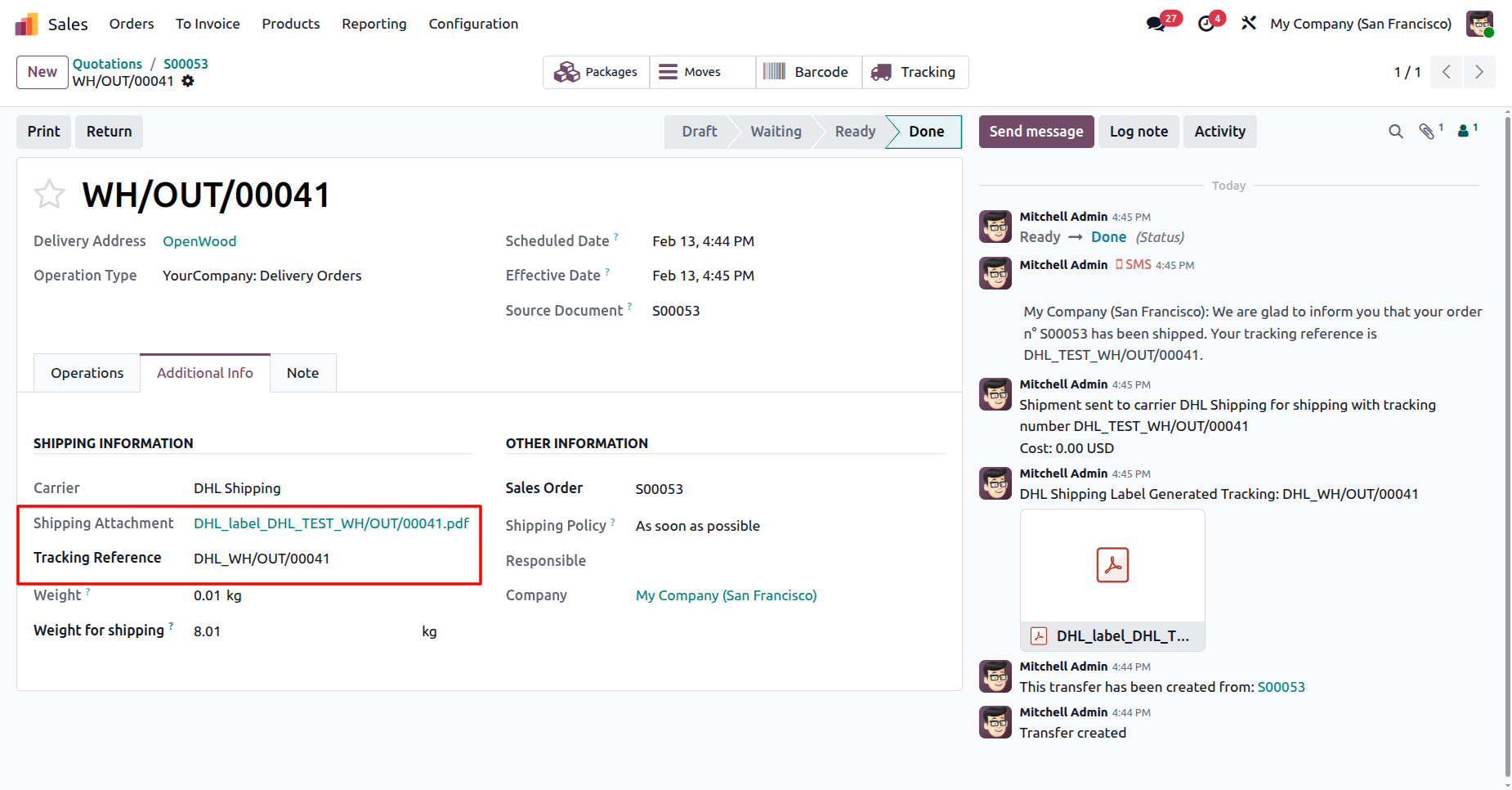Switch to the Operations tab

pos(87,373)
